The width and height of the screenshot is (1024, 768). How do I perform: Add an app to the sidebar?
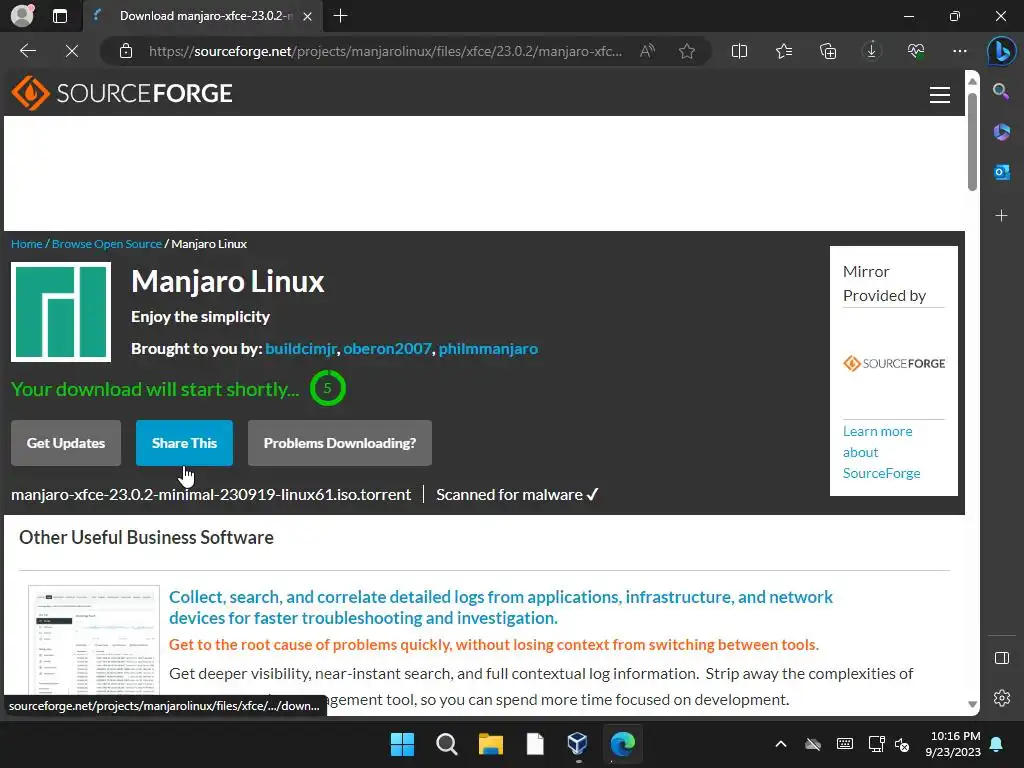pos(1001,216)
